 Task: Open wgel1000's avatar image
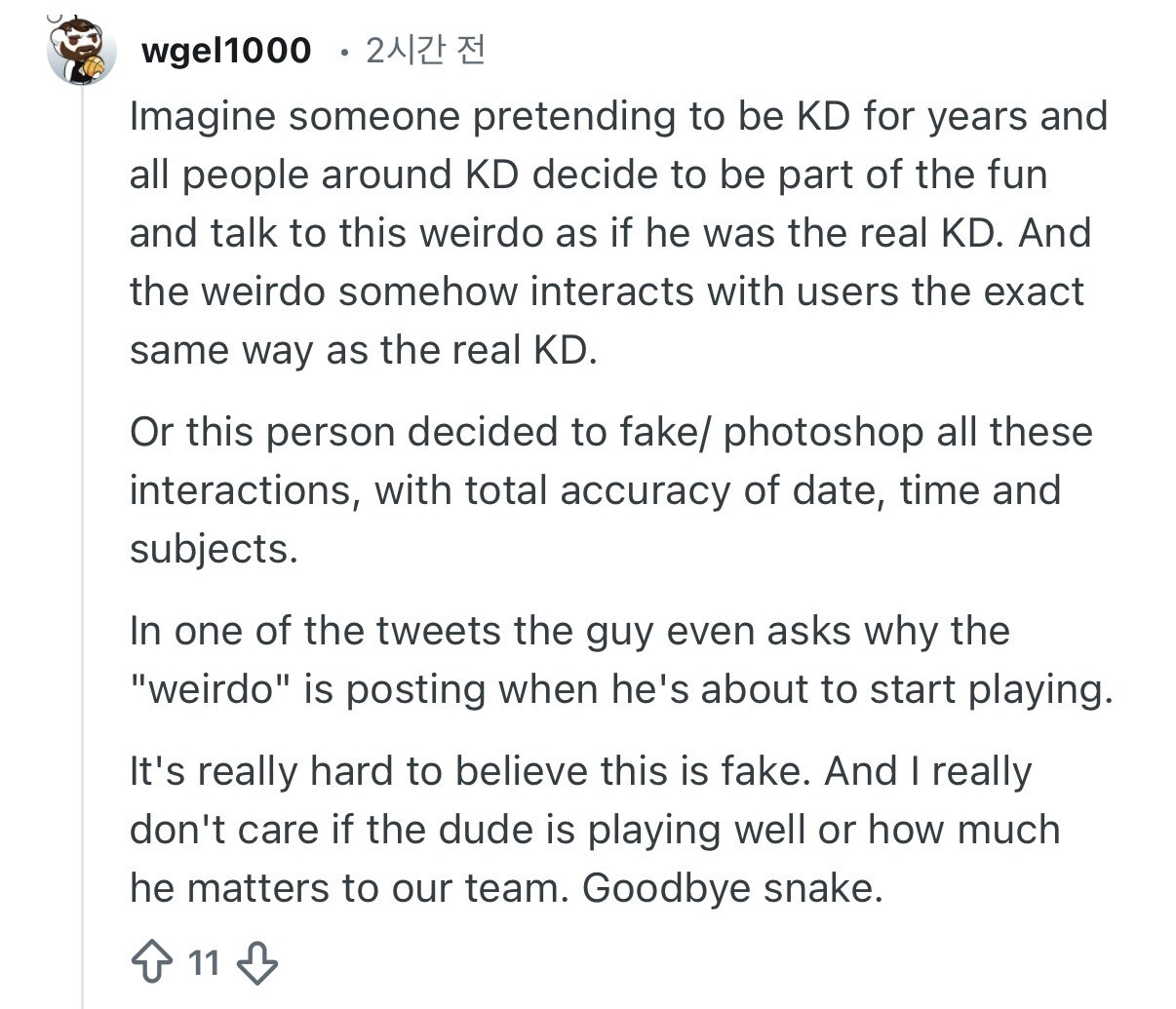click(82, 52)
